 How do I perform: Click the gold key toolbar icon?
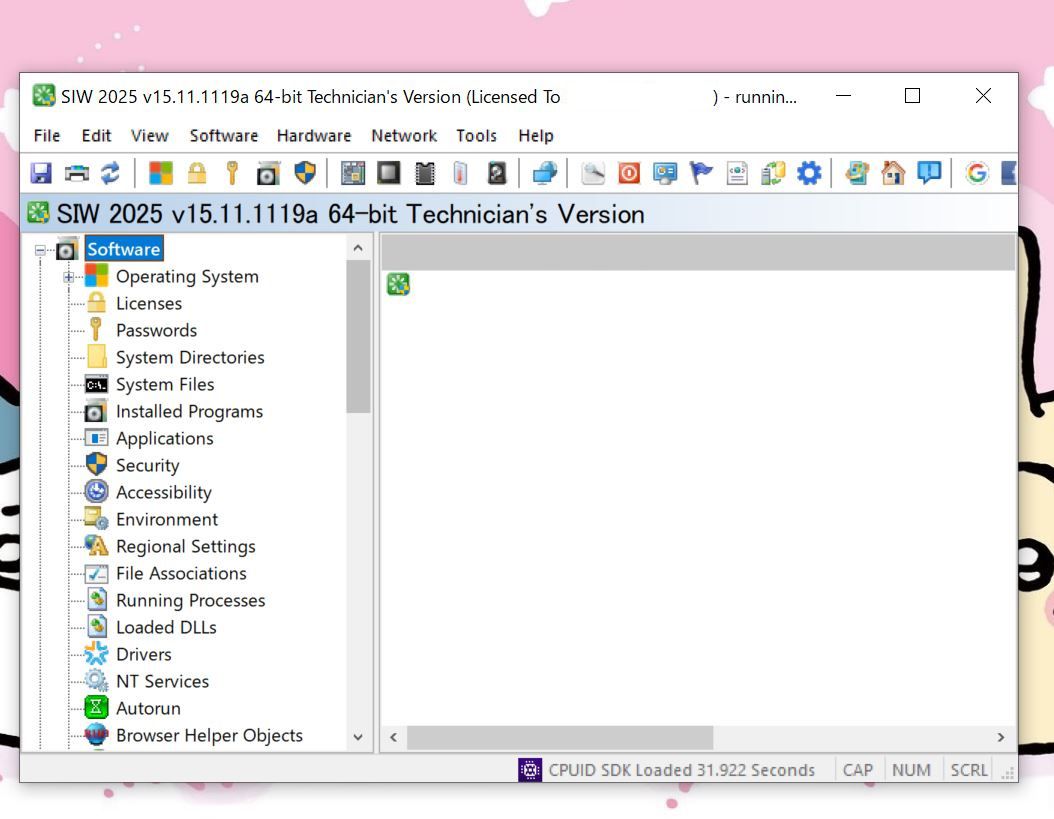[232, 173]
